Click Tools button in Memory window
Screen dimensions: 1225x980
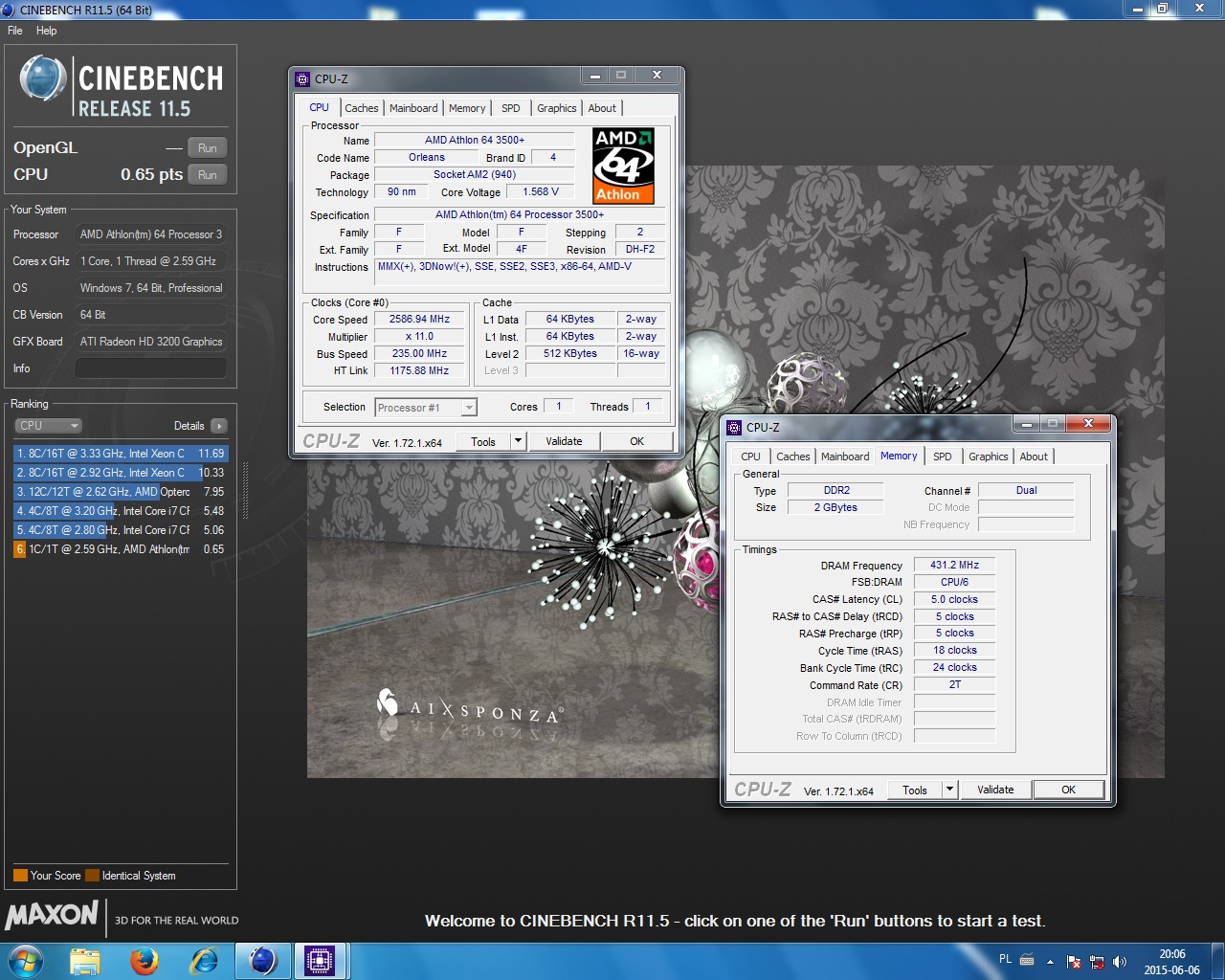pos(915,790)
